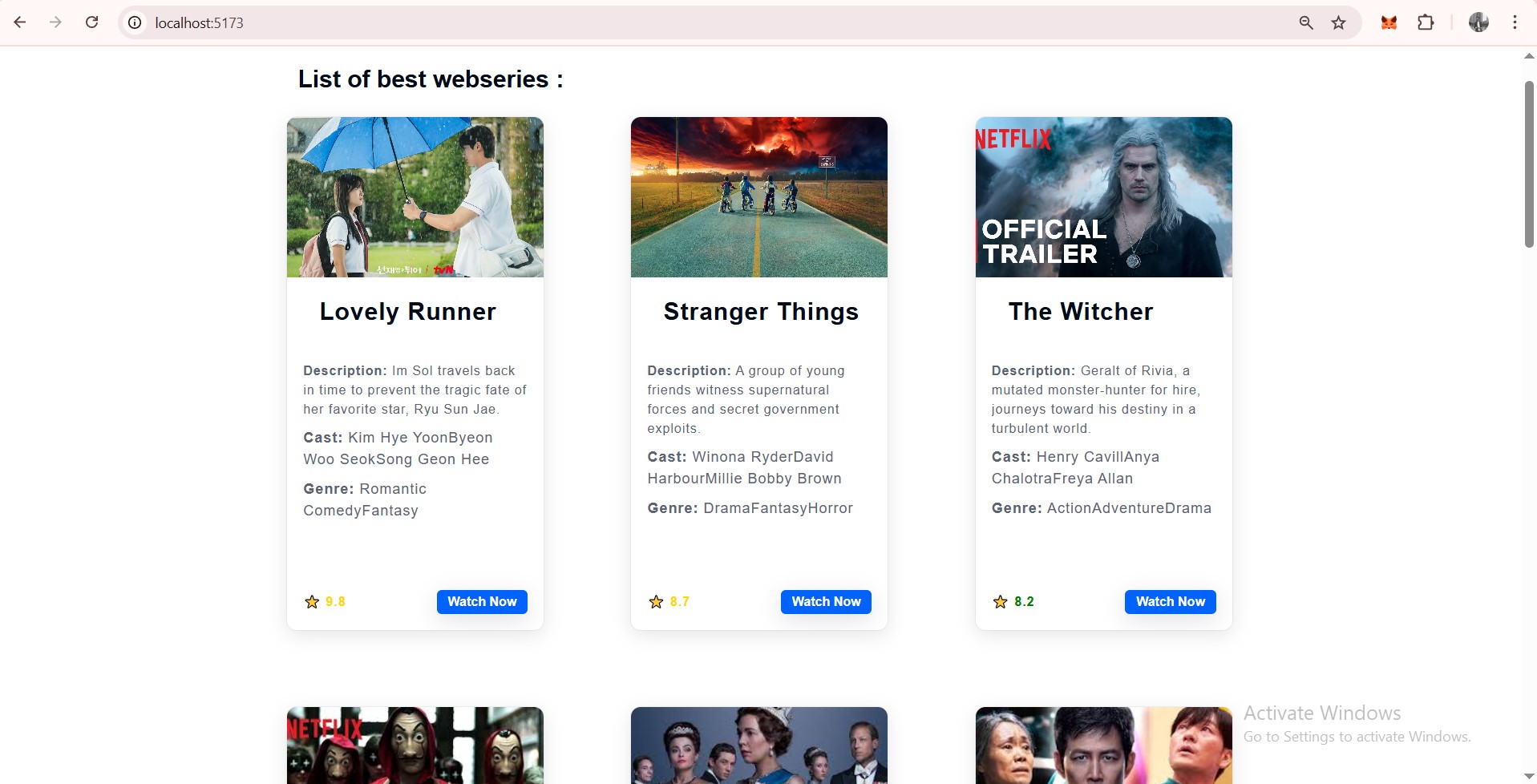The image size is (1537, 784).
Task: Open the Lovely Runner poster image
Action: coord(415,197)
